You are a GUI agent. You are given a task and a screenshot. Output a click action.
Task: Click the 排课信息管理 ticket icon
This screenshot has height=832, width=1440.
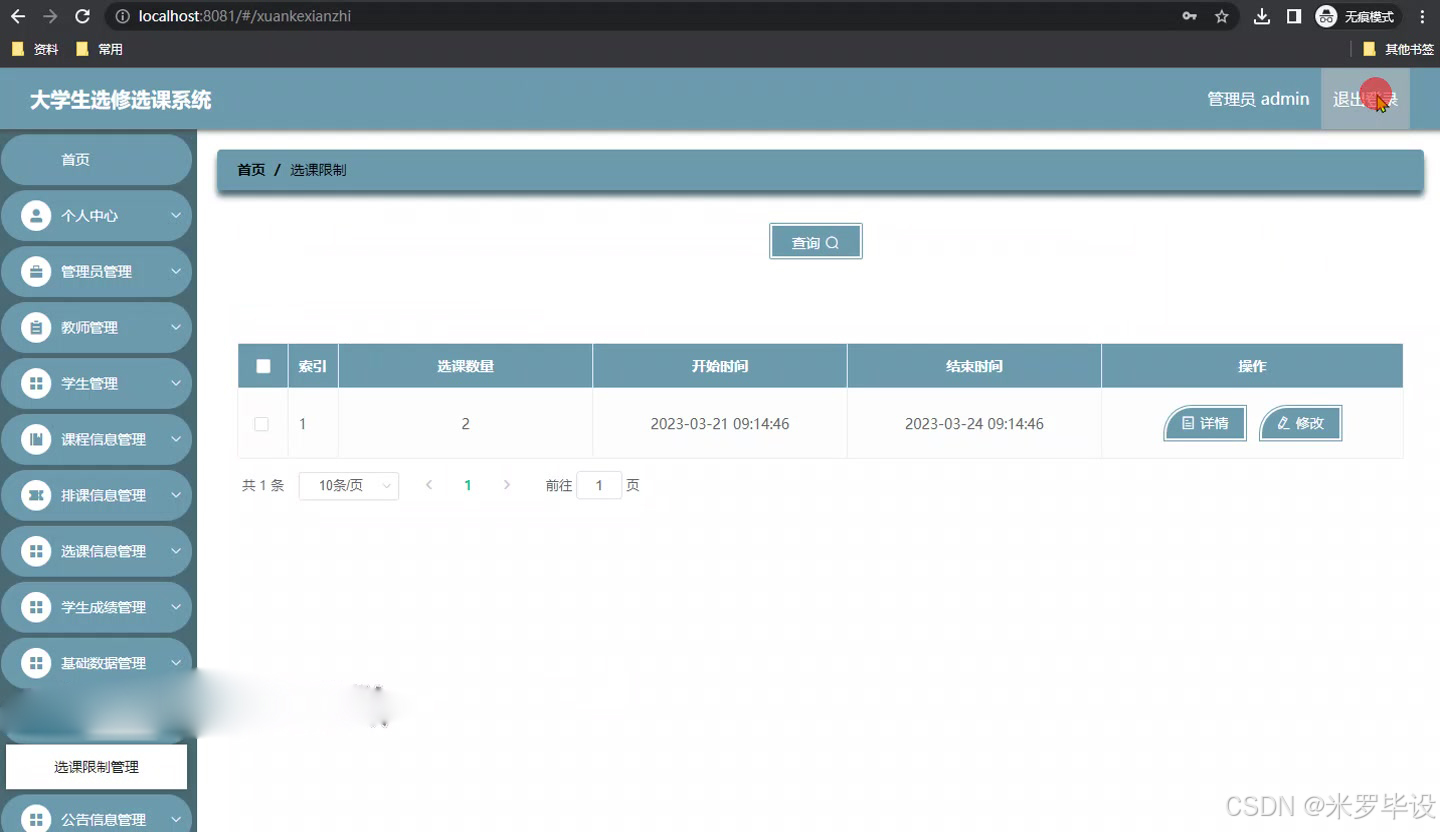[36, 495]
